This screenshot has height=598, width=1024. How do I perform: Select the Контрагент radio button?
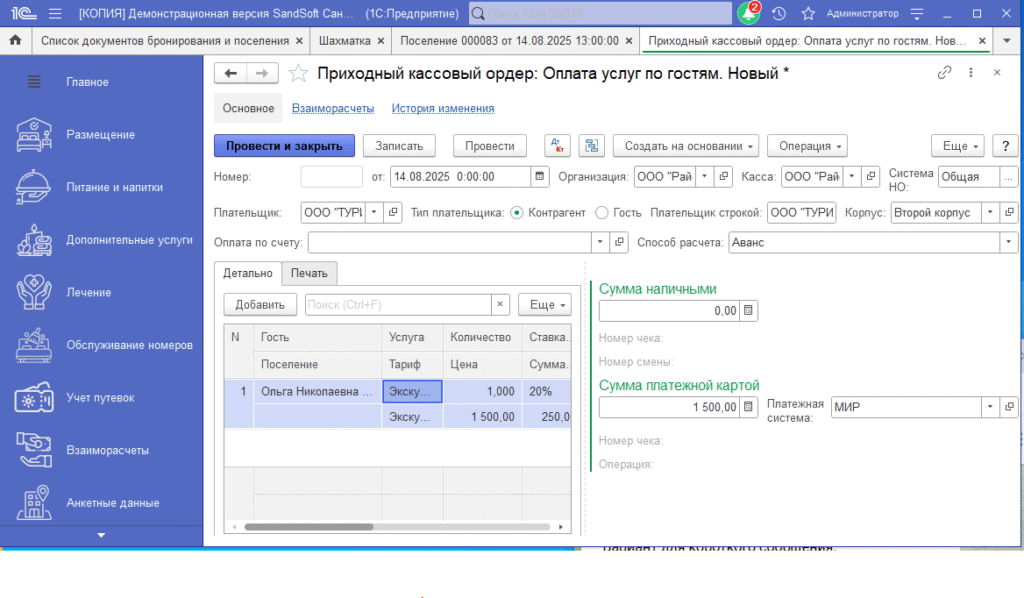click(517, 213)
